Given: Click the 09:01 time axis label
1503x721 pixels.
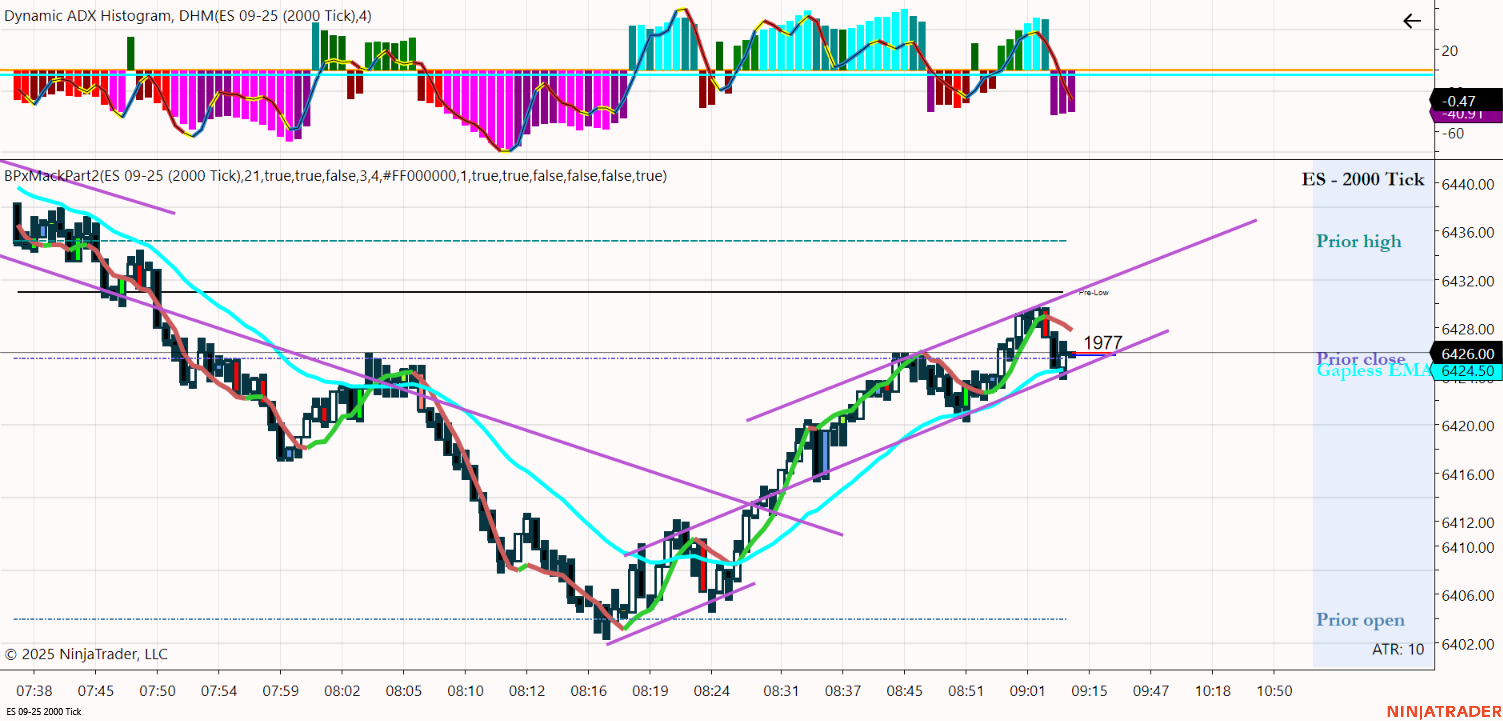Looking at the screenshot, I should pos(1027,691).
